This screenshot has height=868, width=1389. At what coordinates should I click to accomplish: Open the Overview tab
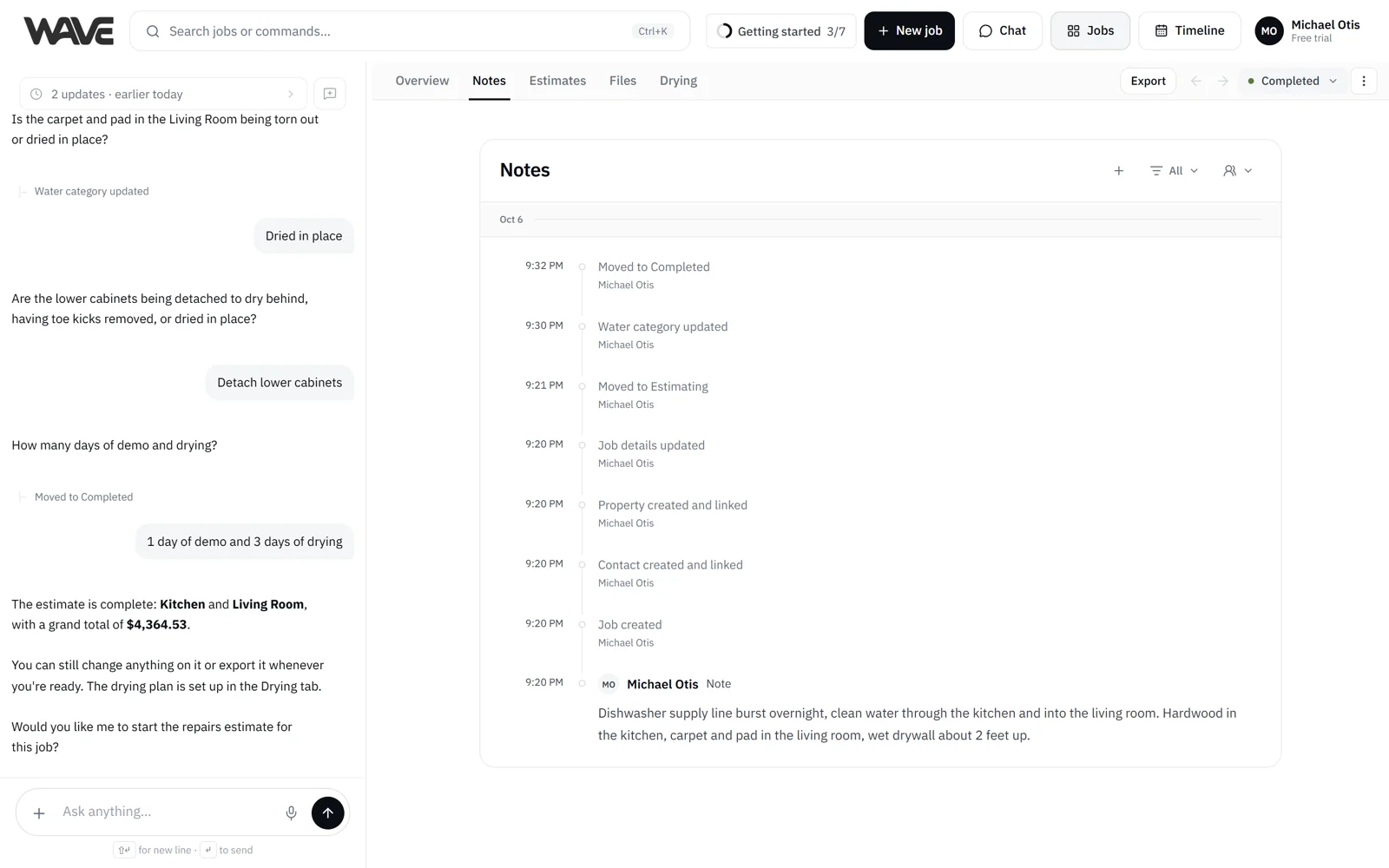pyautogui.click(x=422, y=81)
